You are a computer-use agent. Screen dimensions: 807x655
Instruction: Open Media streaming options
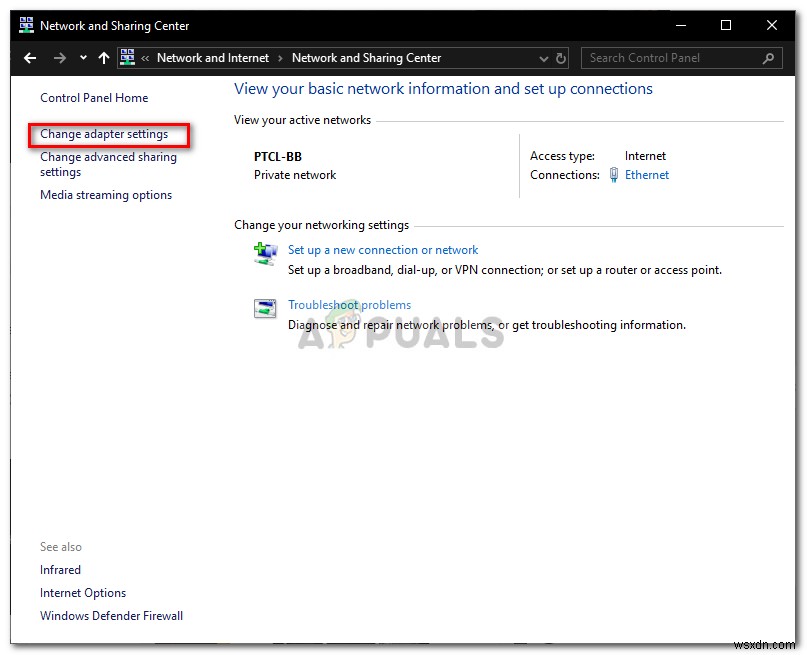(106, 195)
